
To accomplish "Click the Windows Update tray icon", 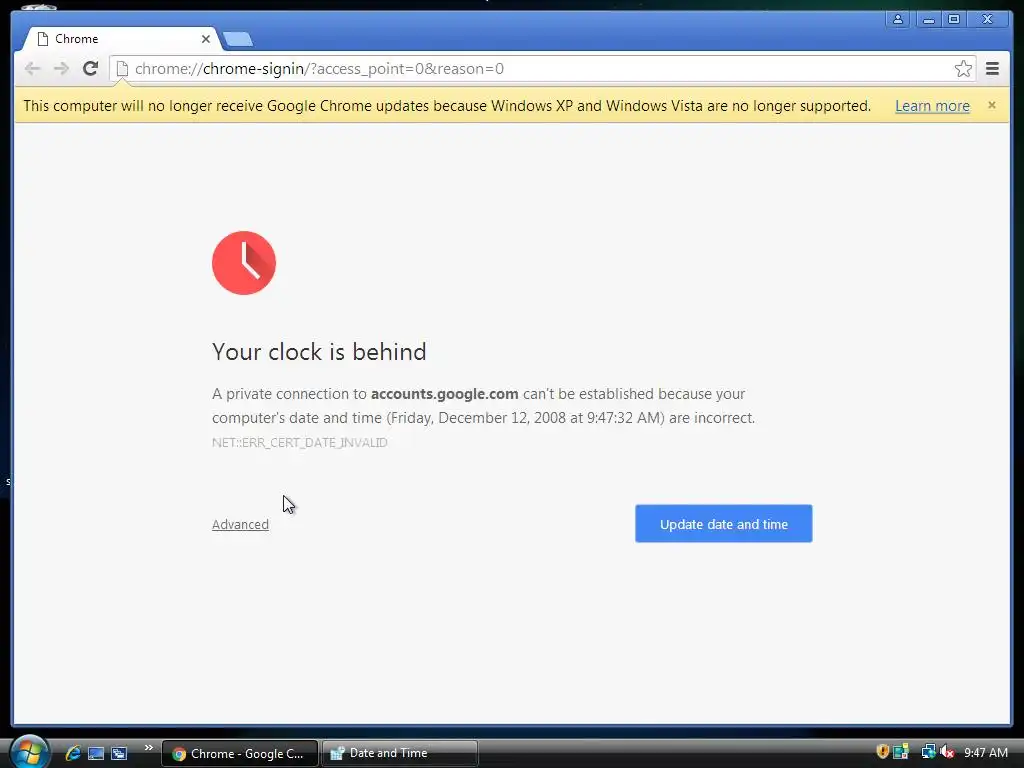I will pyautogui.click(x=901, y=752).
